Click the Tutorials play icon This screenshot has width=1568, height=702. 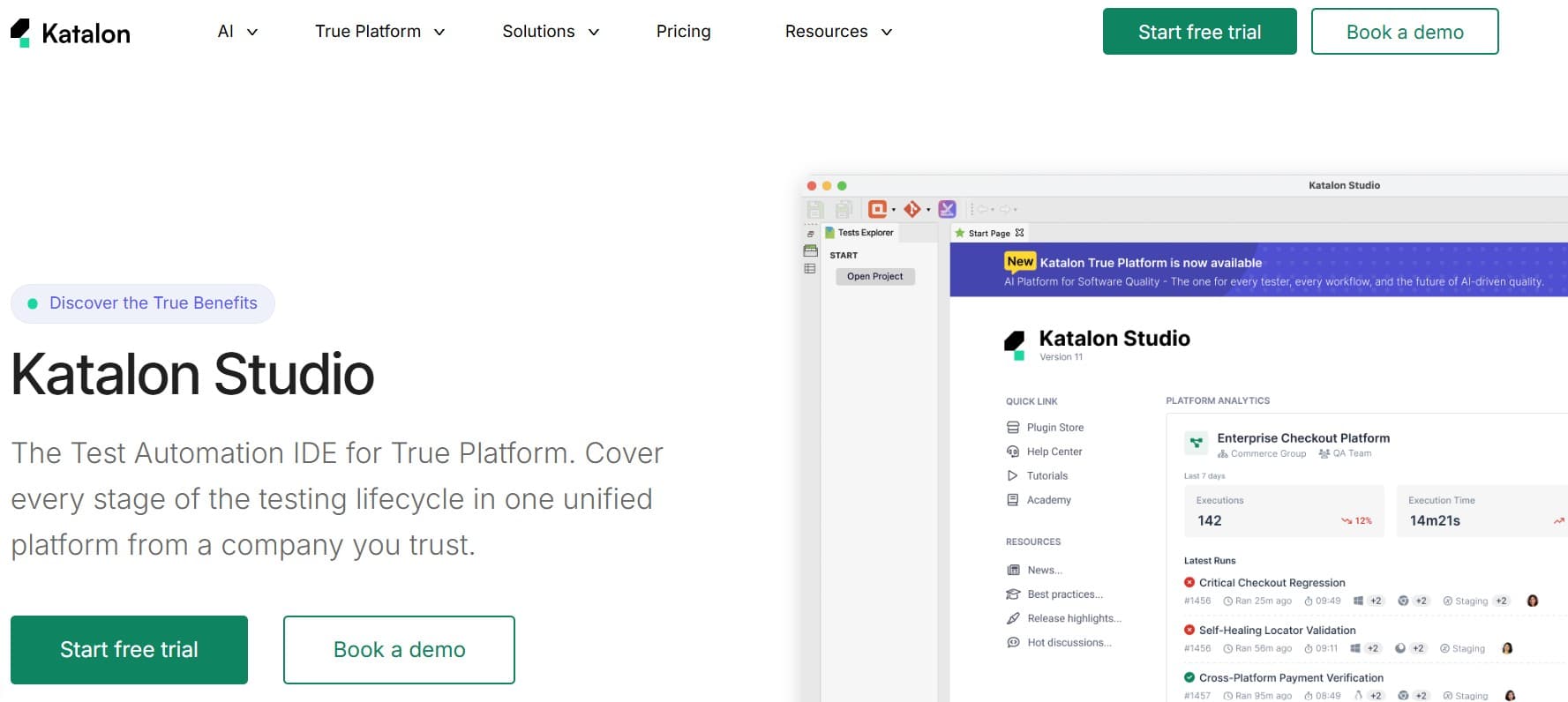(x=1013, y=476)
